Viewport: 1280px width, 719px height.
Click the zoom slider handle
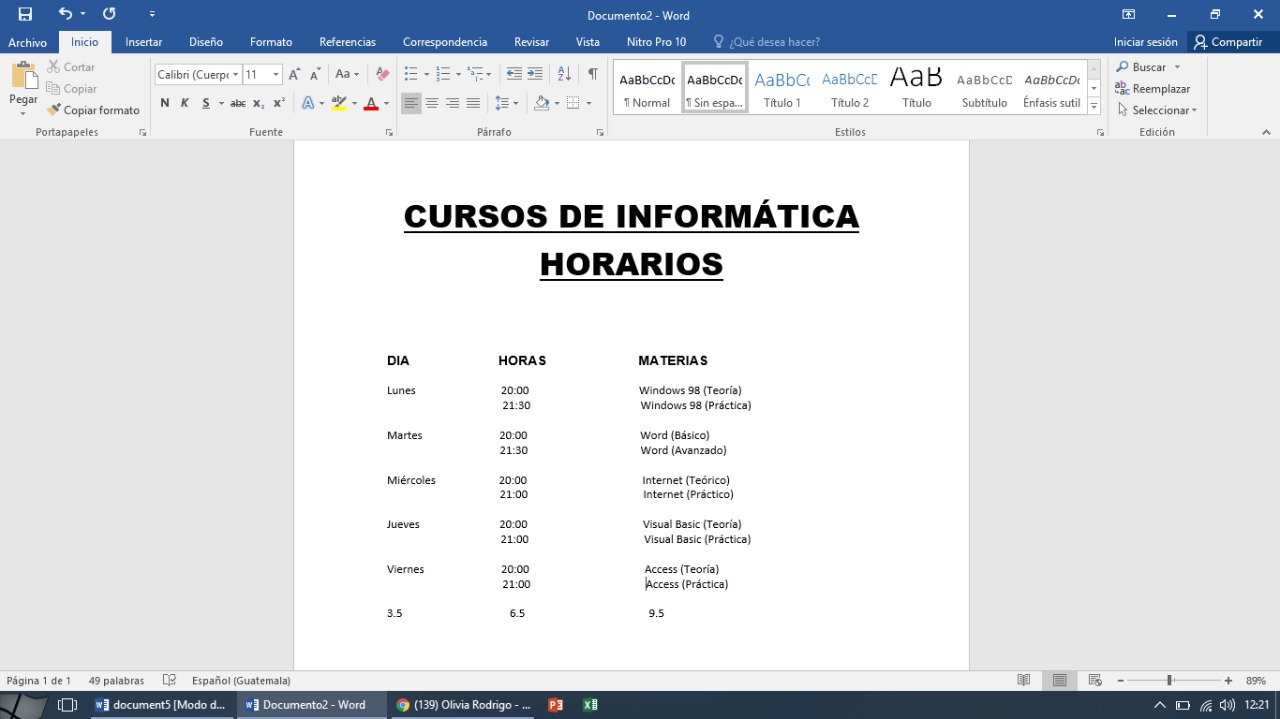pyautogui.click(x=1169, y=680)
